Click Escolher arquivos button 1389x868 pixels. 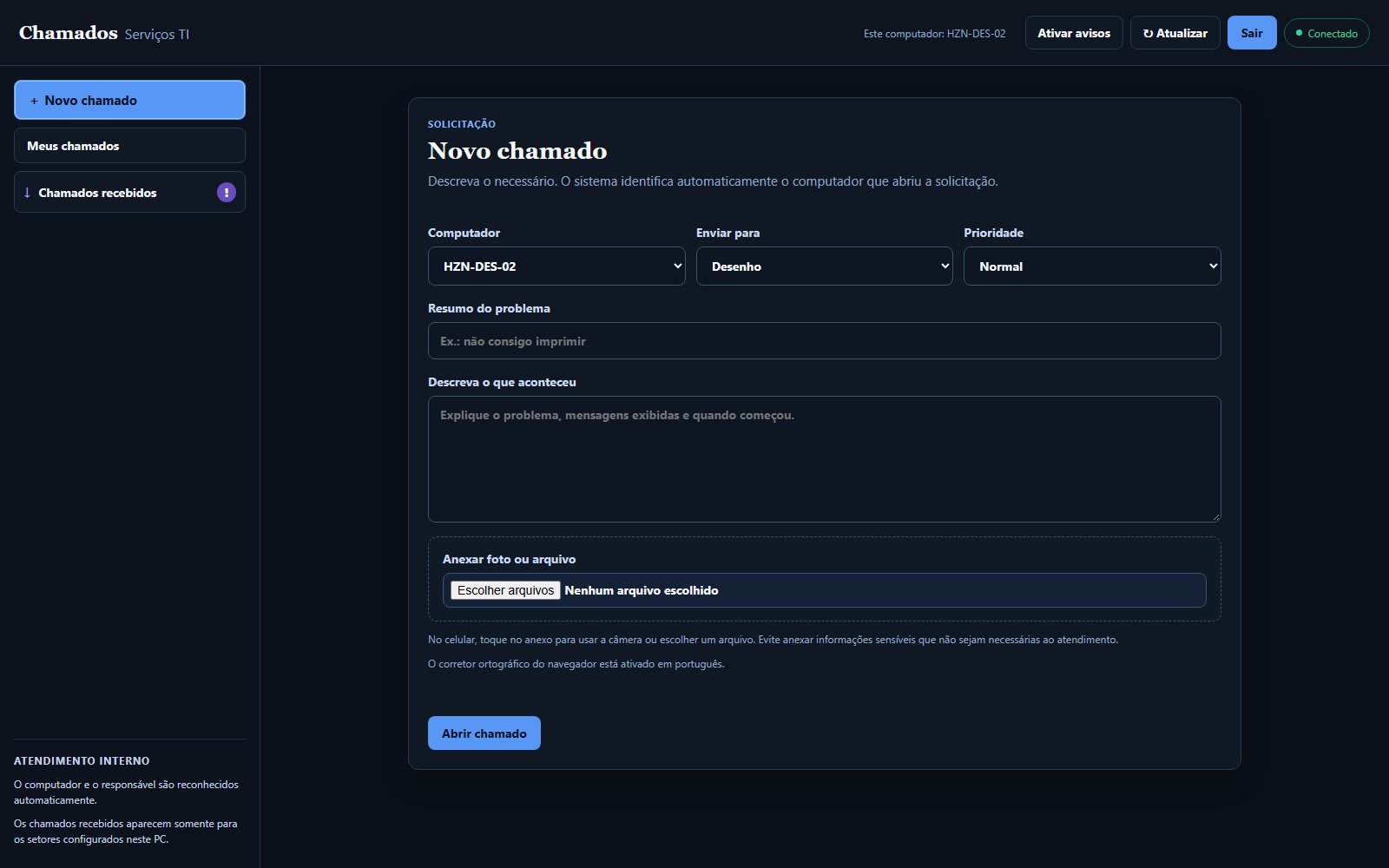click(x=505, y=590)
